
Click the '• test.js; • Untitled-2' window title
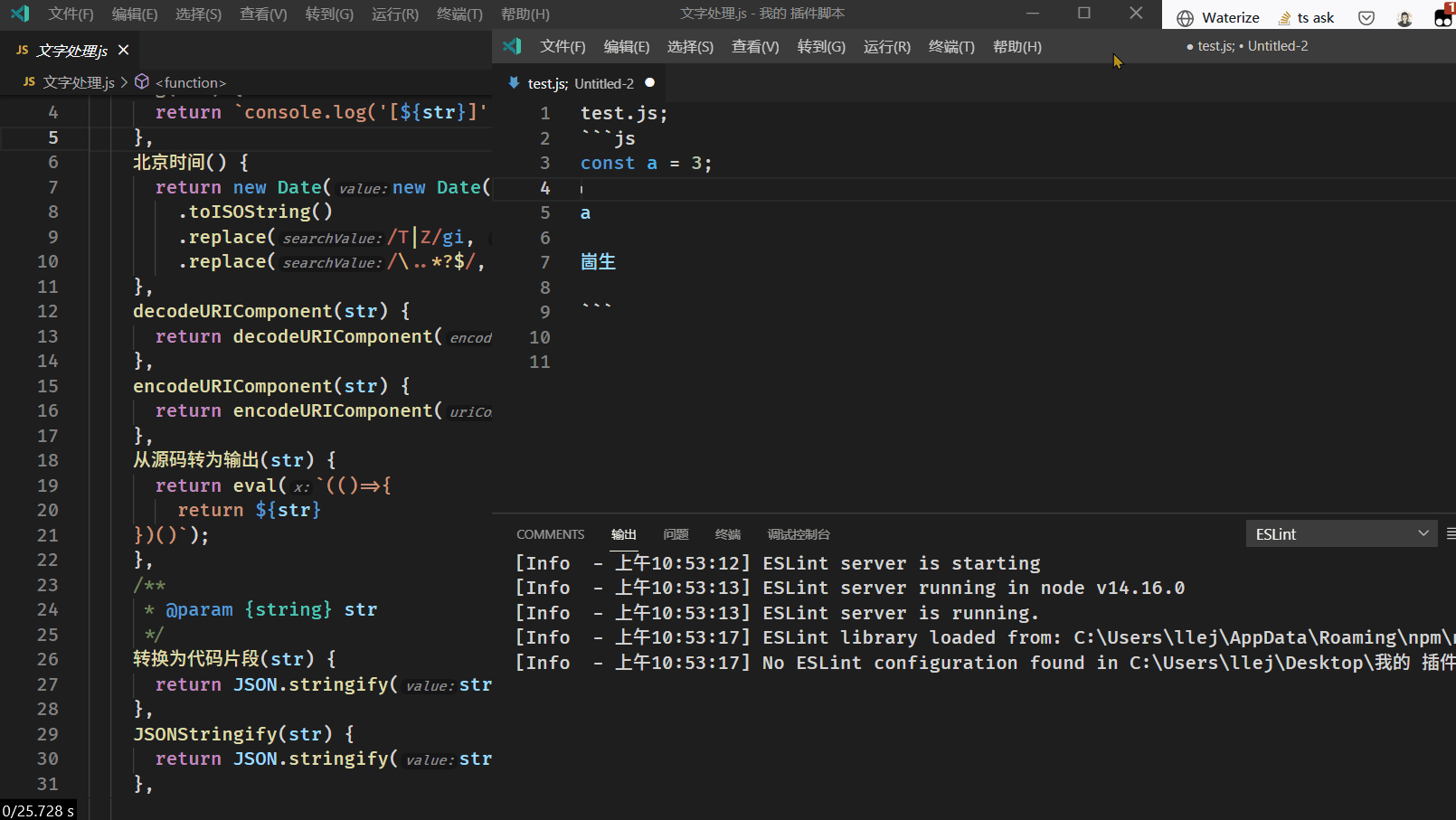pos(1247,46)
